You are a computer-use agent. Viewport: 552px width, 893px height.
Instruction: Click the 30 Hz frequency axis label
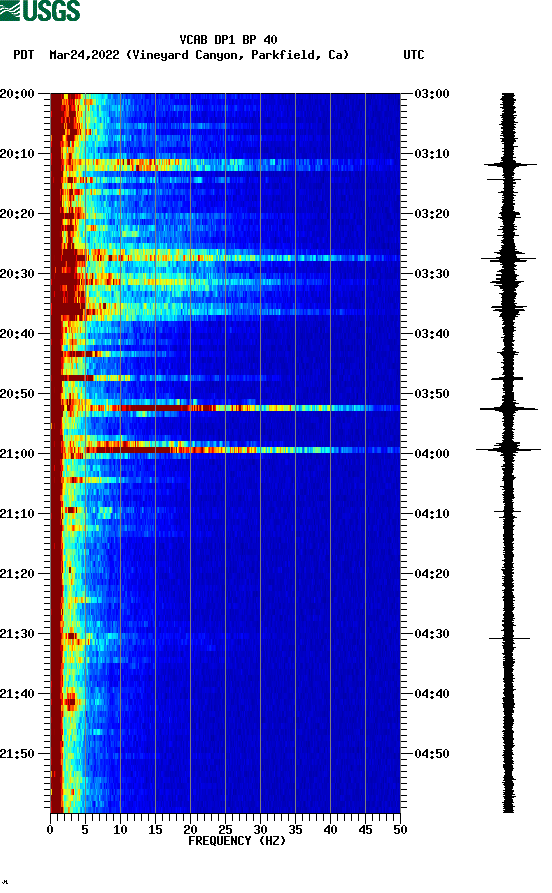pos(260,830)
